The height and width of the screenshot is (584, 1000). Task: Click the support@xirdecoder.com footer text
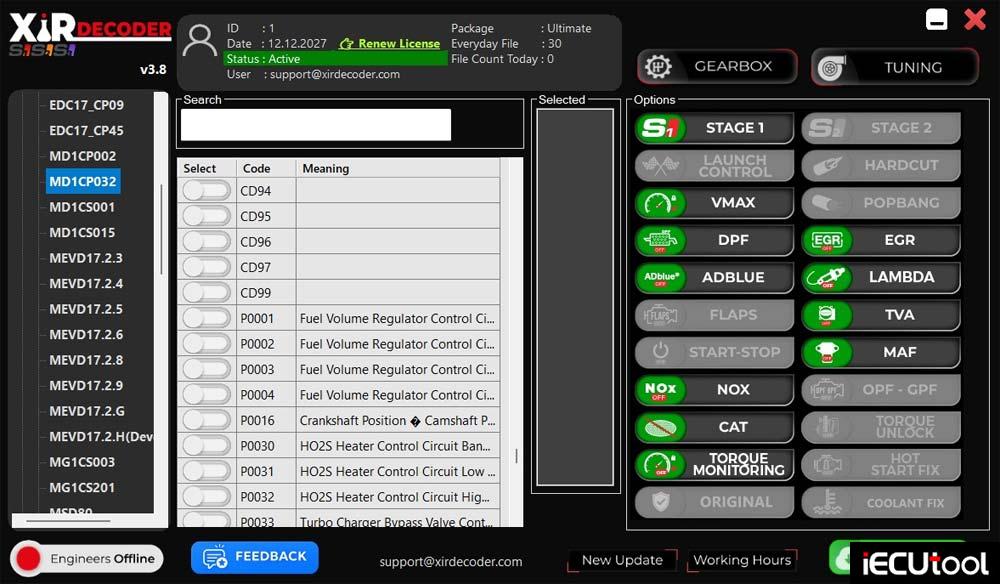click(451, 562)
